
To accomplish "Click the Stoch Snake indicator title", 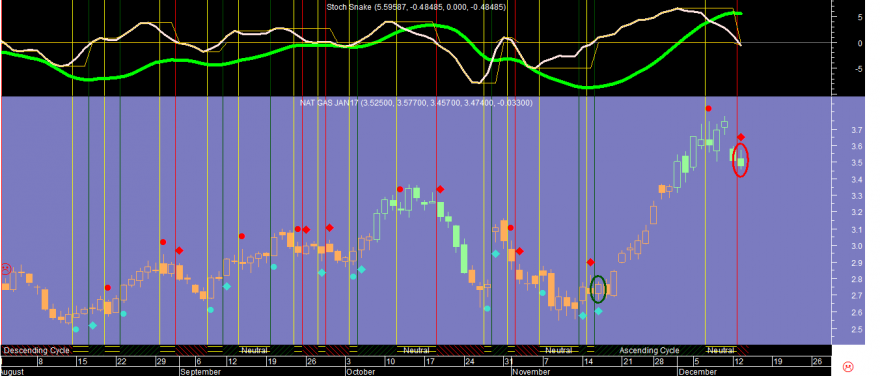I will [416, 7].
